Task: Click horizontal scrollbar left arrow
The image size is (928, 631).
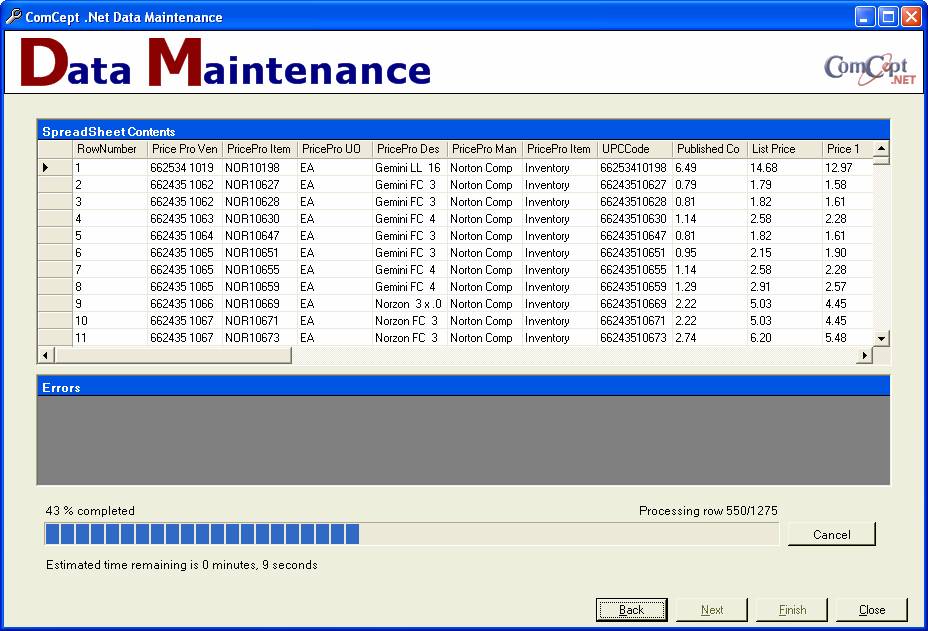Action: point(45,355)
